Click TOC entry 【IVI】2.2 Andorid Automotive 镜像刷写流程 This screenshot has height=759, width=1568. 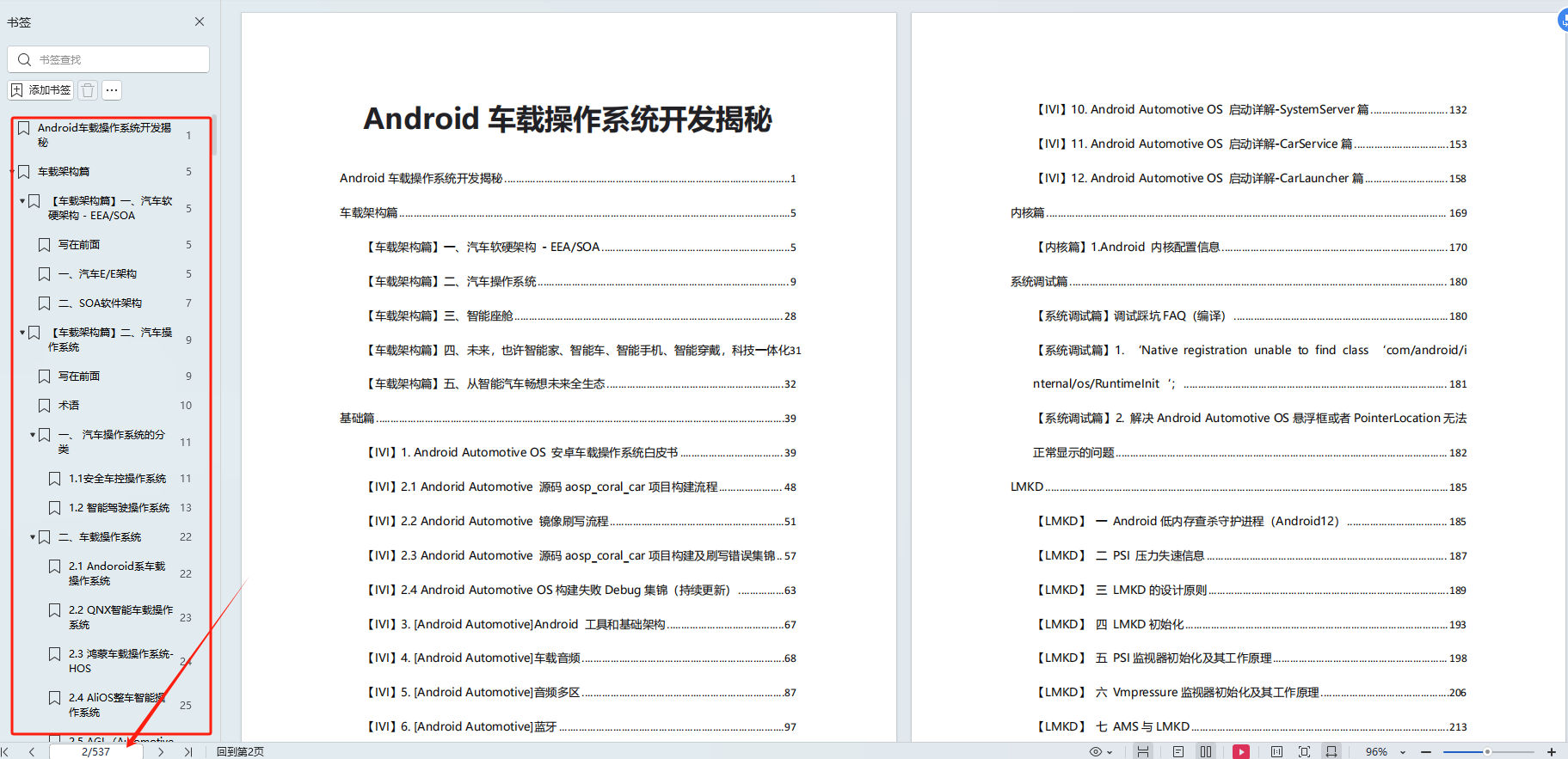(581, 521)
